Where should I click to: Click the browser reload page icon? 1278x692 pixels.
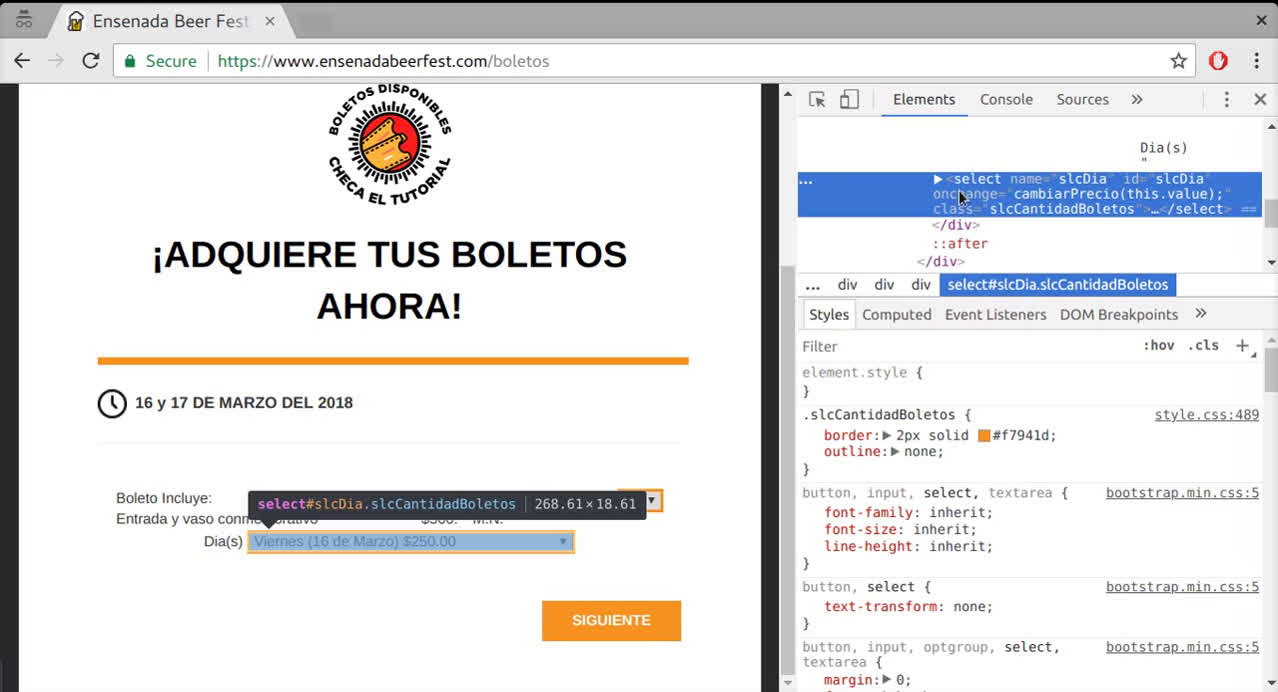(91, 61)
